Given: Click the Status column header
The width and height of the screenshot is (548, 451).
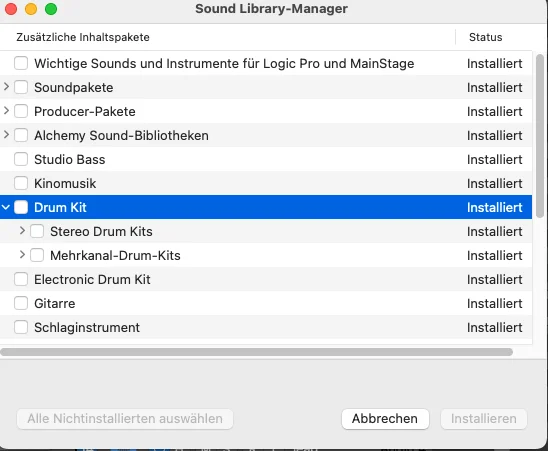Looking at the screenshot, I should click(485, 37).
